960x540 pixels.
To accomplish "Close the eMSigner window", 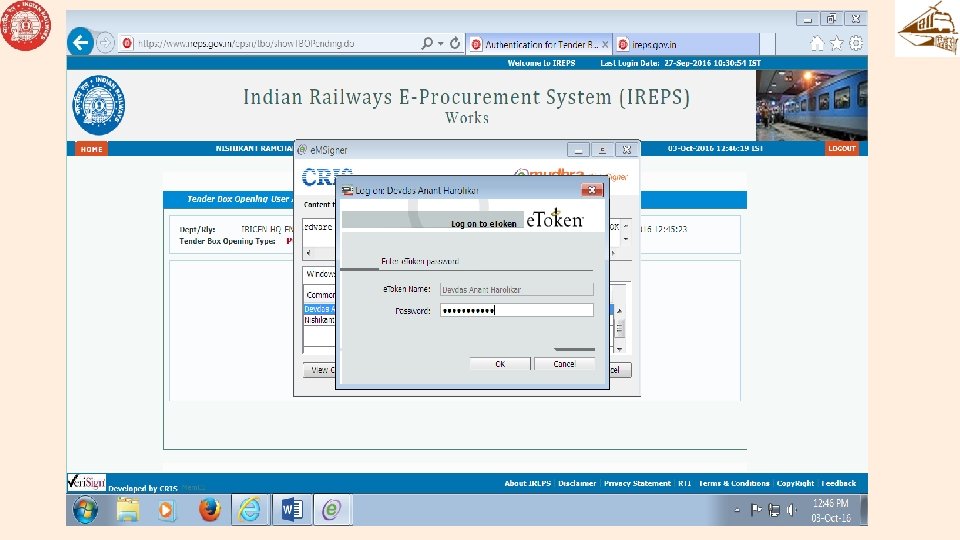I will 626,149.
